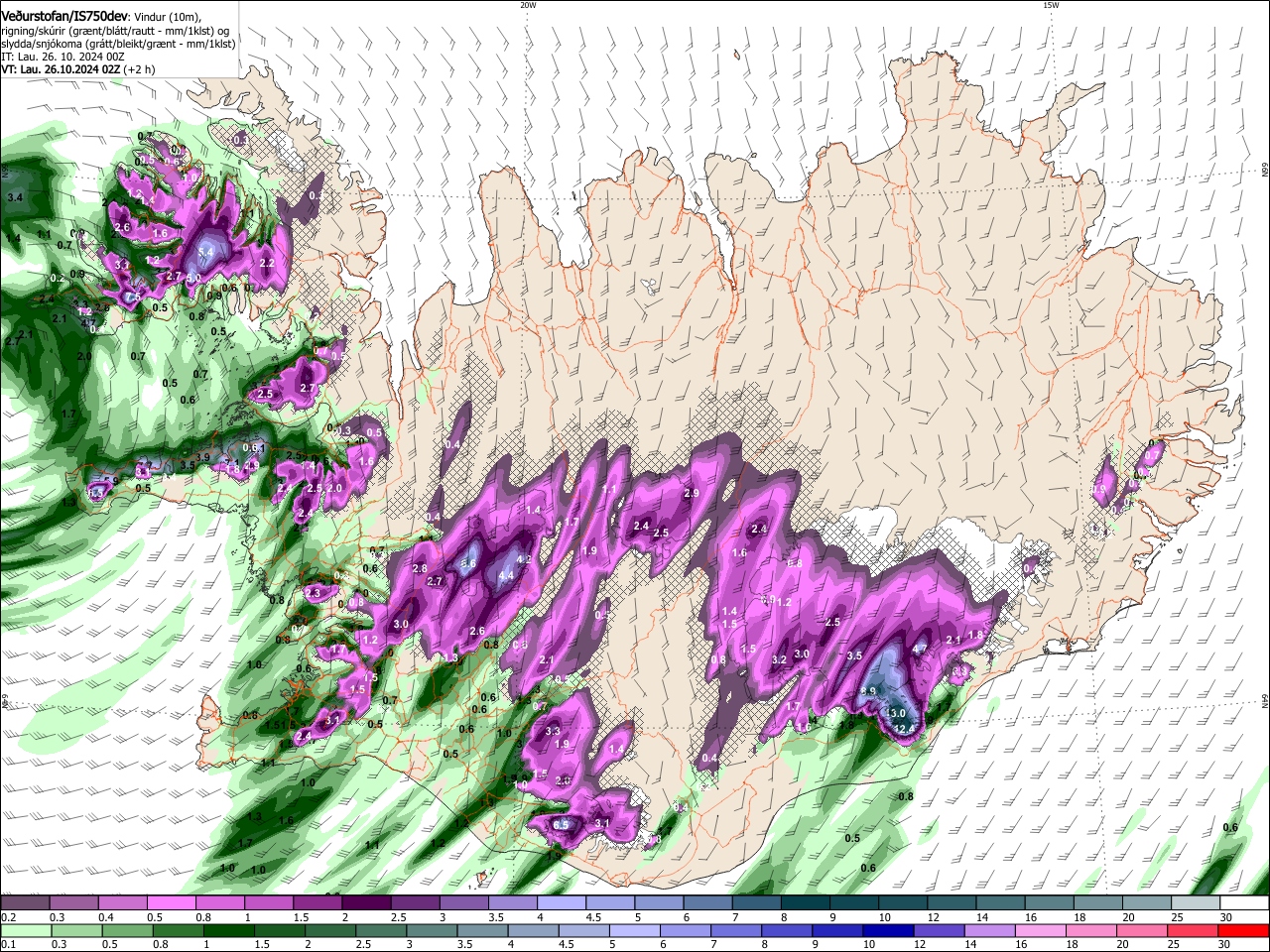
Task: Click the 4.2 precipitation value on the map
Action: pos(526,559)
